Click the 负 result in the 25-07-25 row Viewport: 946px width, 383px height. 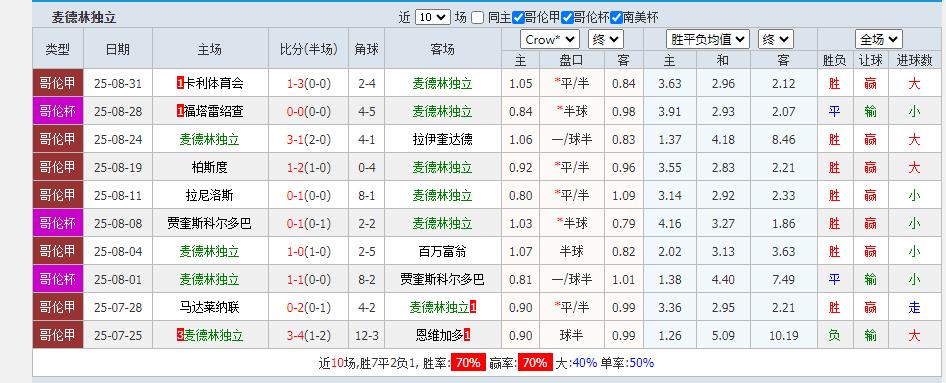[834, 335]
